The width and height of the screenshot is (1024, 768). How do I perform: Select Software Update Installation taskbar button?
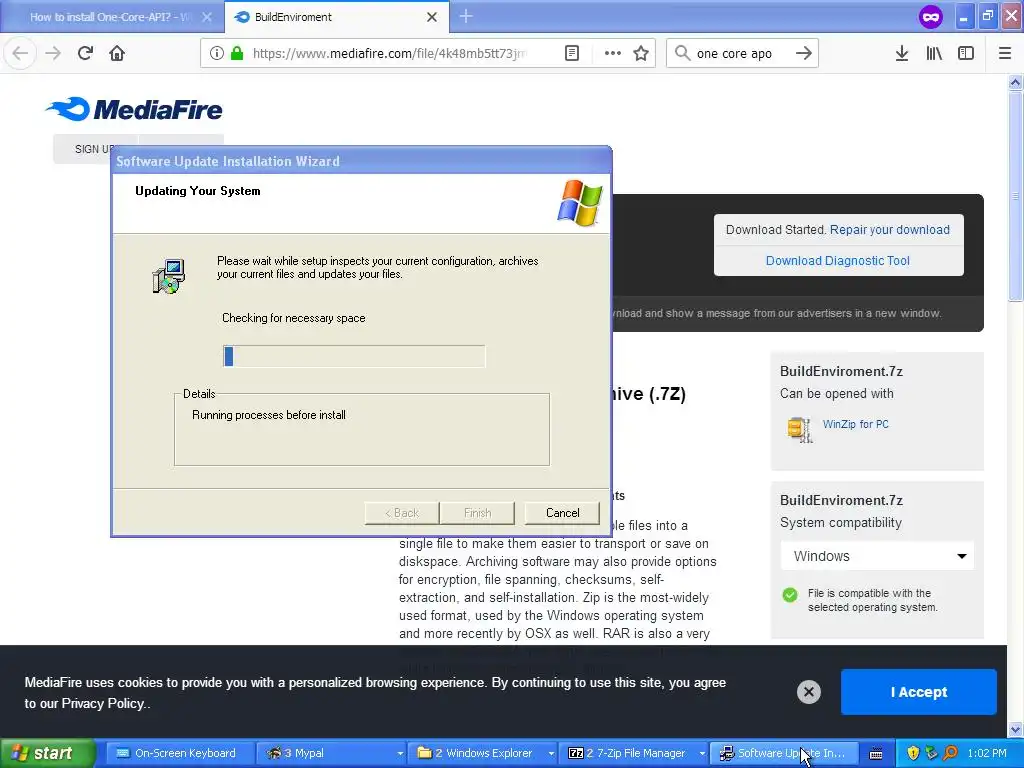pyautogui.click(x=784, y=753)
